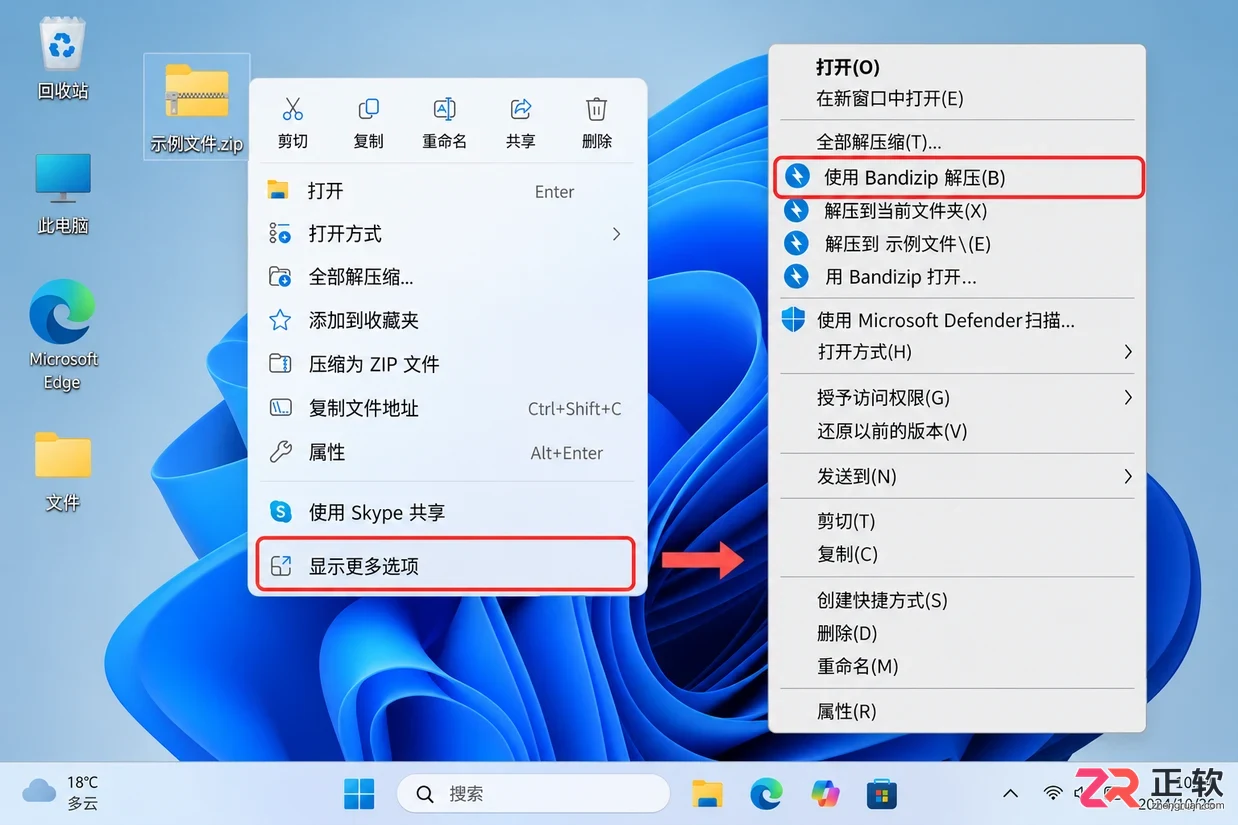Show hidden tray icons chevron

[x=1010, y=793]
